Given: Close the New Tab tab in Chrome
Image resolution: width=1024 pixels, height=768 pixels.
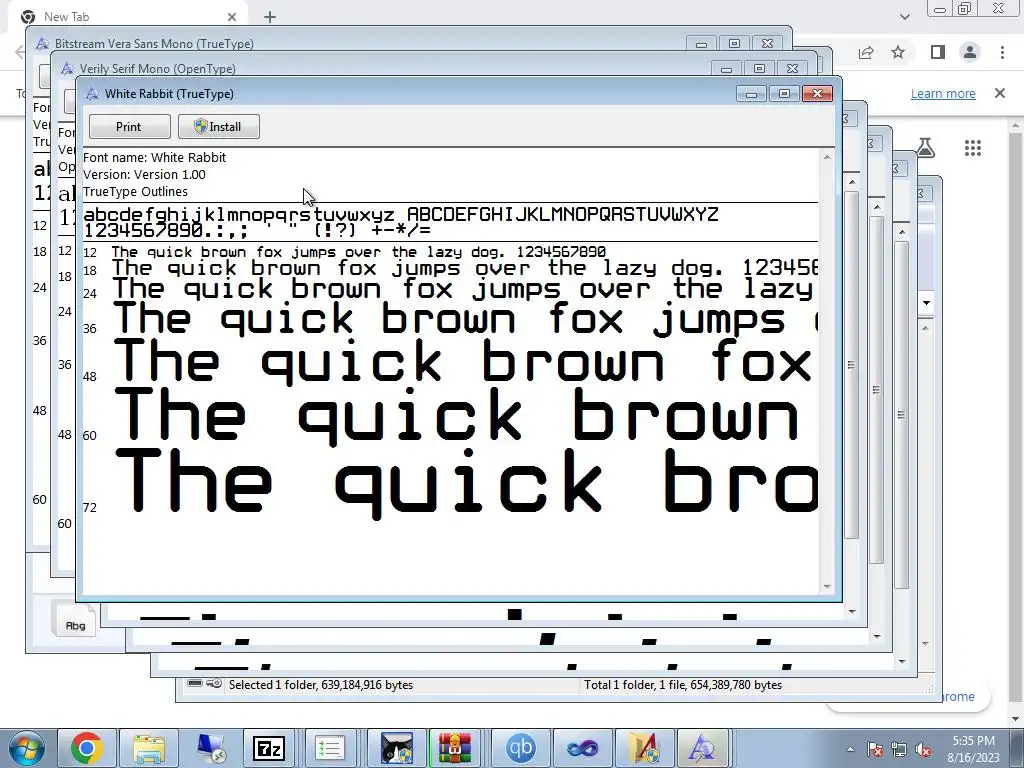Looking at the screenshot, I should click(x=232, y=17).
